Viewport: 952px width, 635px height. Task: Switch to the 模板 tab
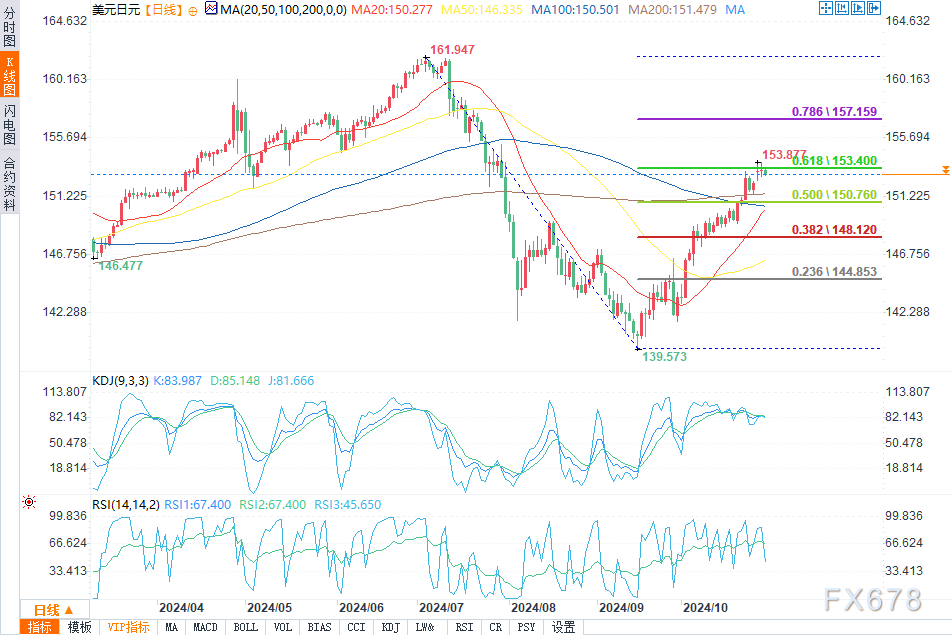(x=79, y=627)
